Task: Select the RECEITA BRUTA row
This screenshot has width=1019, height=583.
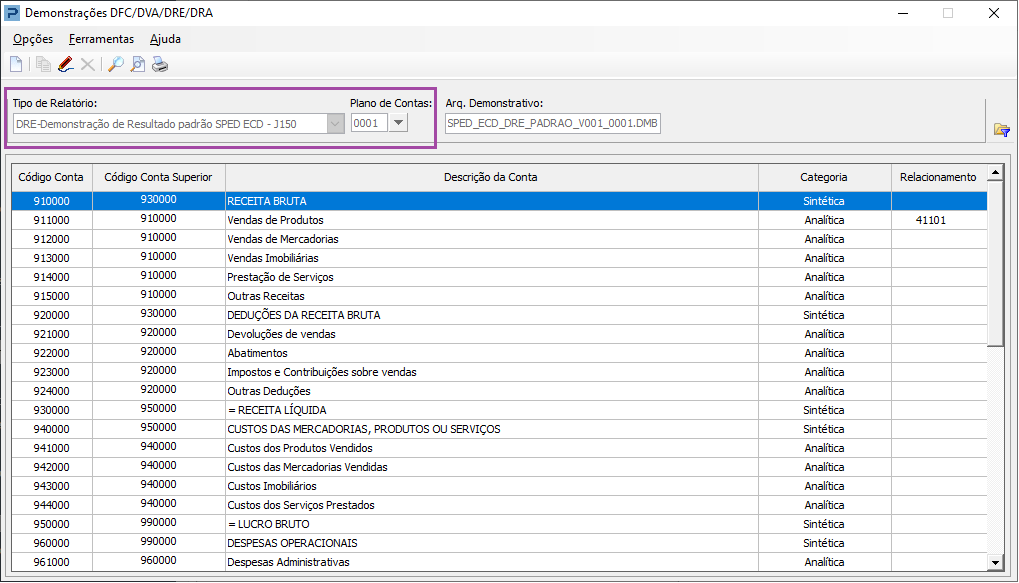Action: pos(499,201)
